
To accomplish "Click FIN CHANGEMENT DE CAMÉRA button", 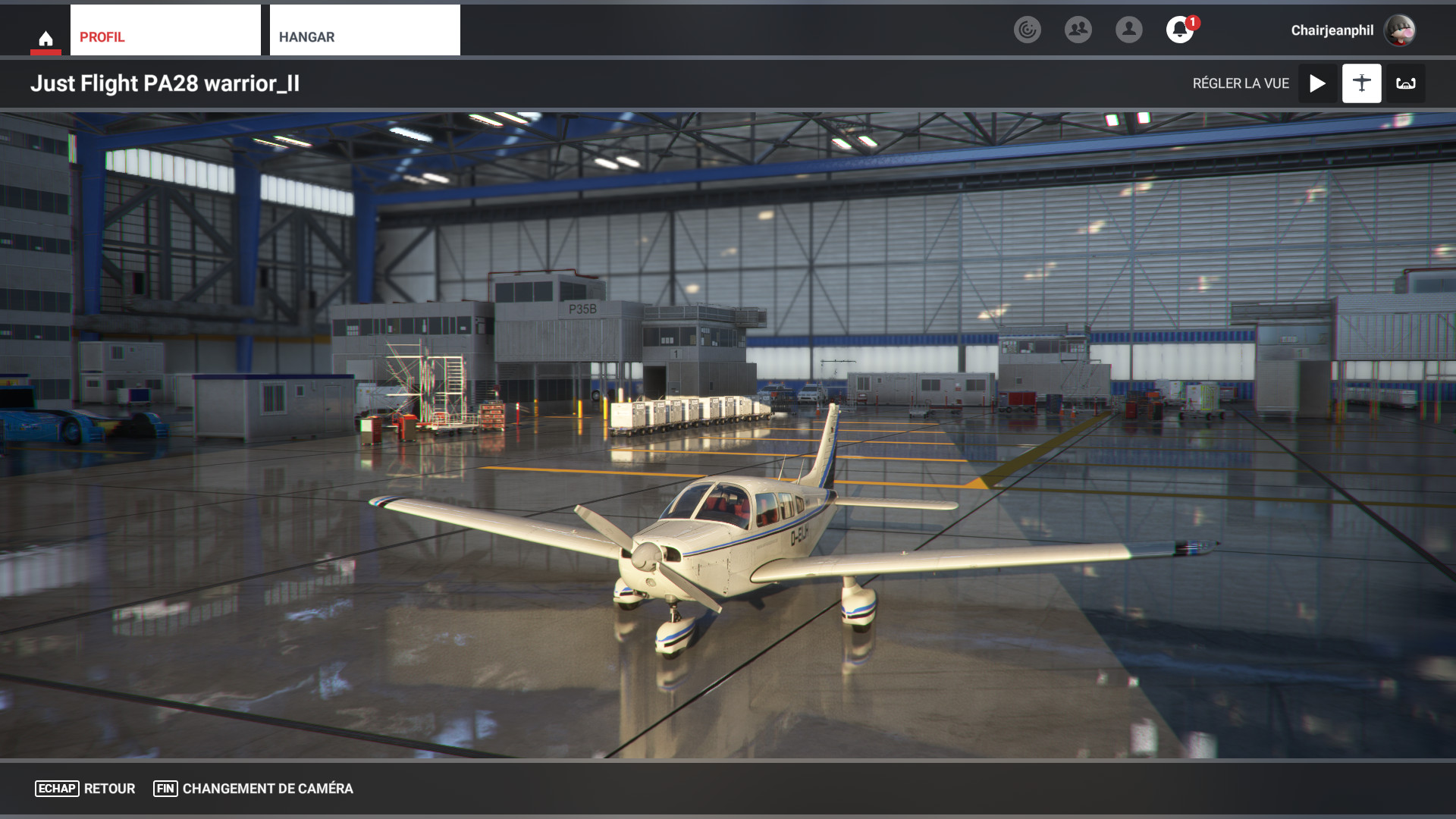I will click(x=253, y=789).
